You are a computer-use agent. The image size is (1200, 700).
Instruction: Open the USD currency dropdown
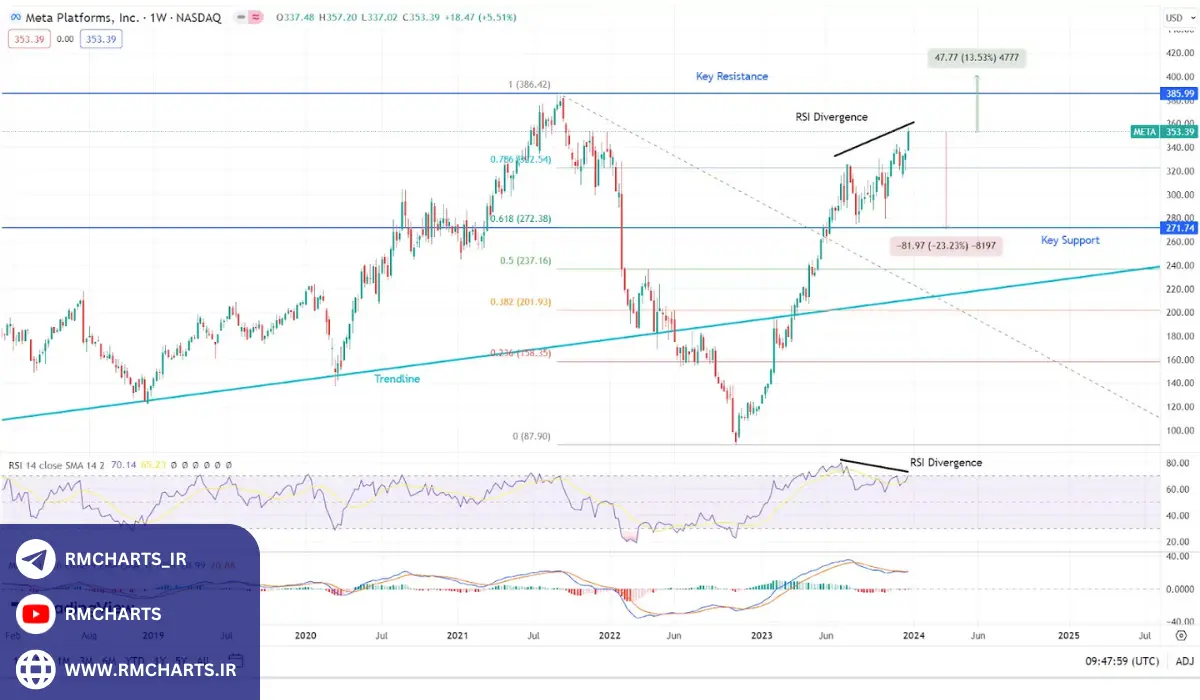pyautogui.click(x=1177, y=17)
